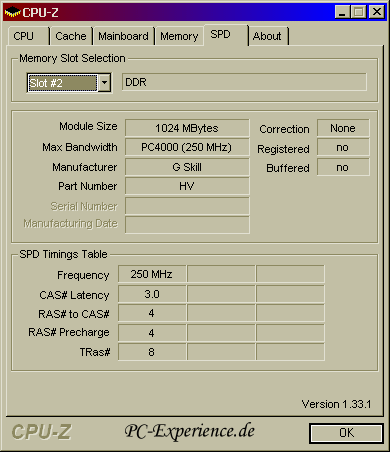Minimize the CPU-Z window

[342, 12]
